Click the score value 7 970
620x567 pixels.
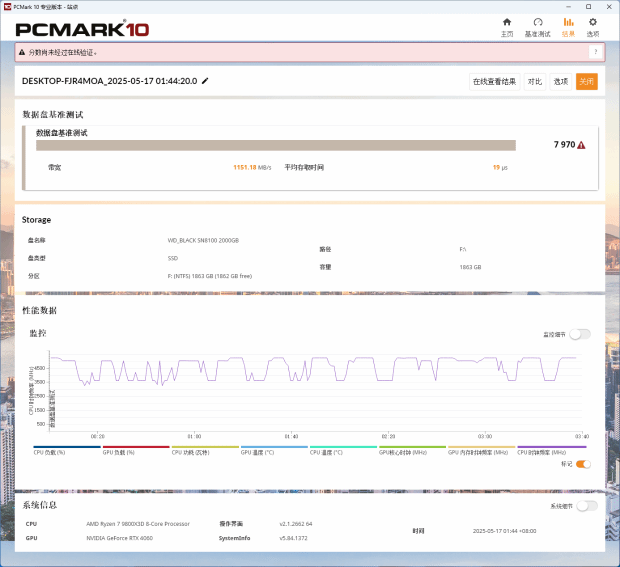(x=564, y=145)
